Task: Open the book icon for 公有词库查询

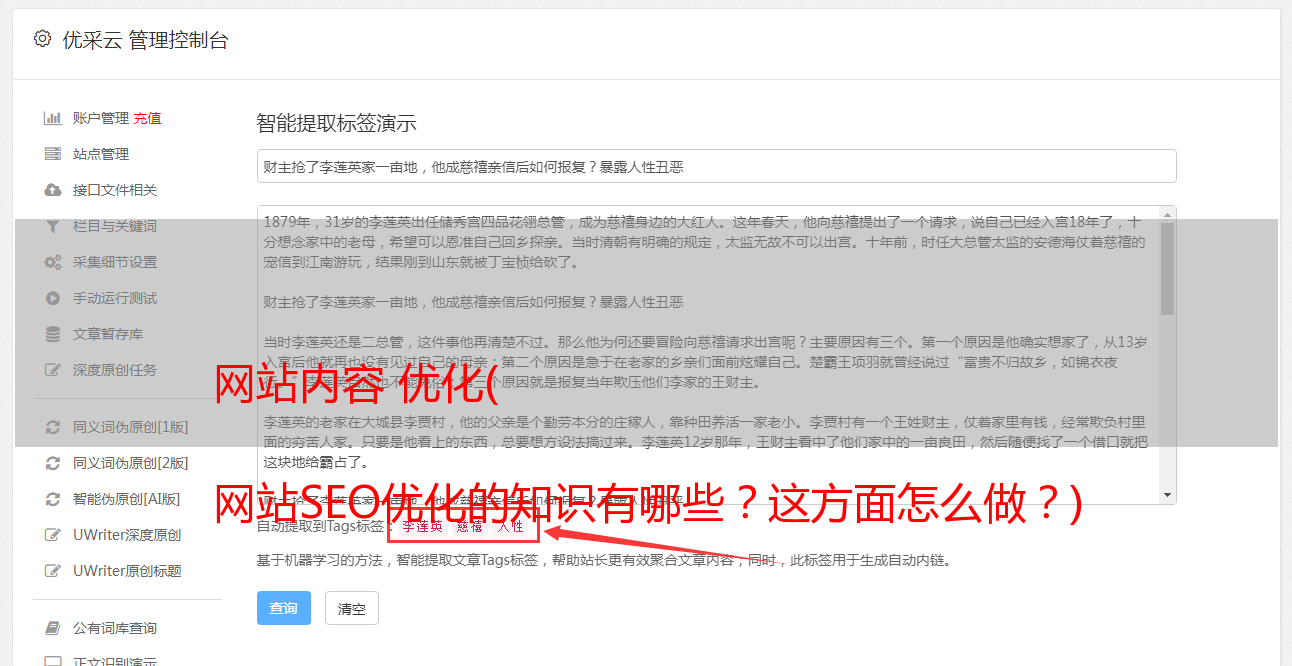Action: (53, 628)
